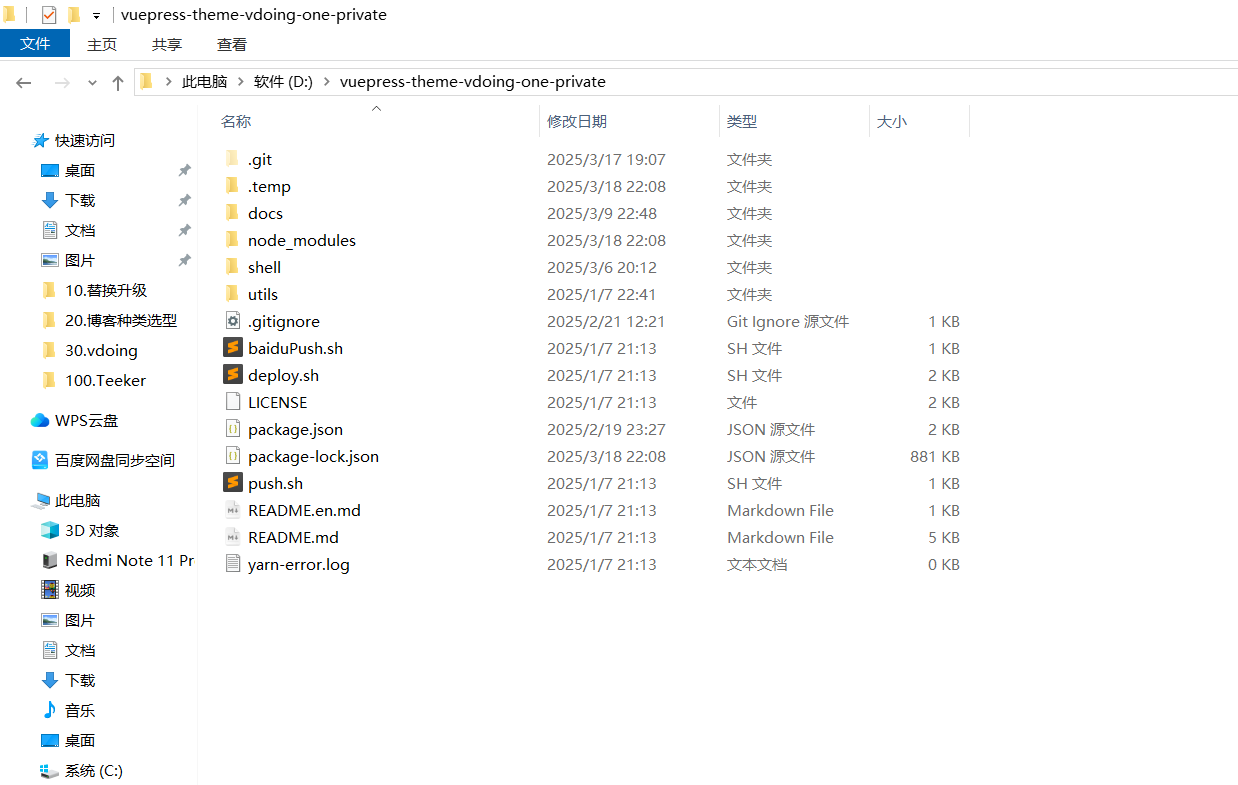Click the WPS云盘 cloud icon
The image size is (1238, 785).
click(x=40, y=420)
